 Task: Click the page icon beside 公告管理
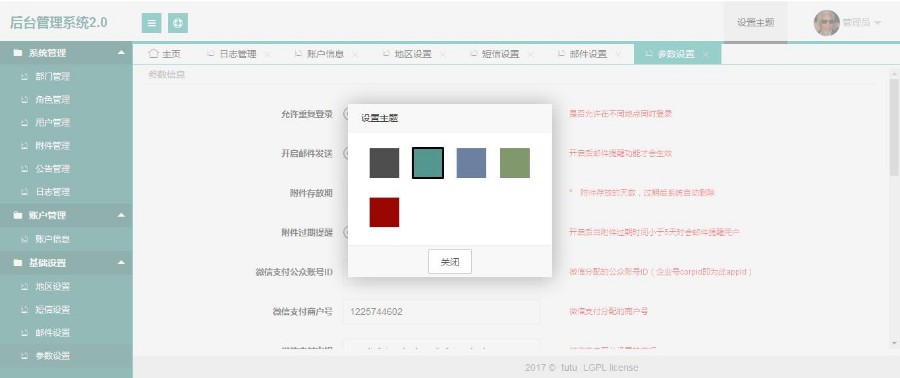tap(24, 169)
